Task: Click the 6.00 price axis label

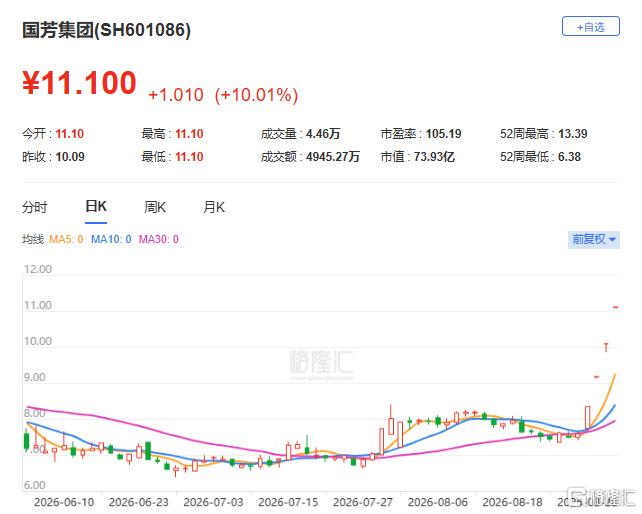Action: pyautogui.click(x=34, y=485)
